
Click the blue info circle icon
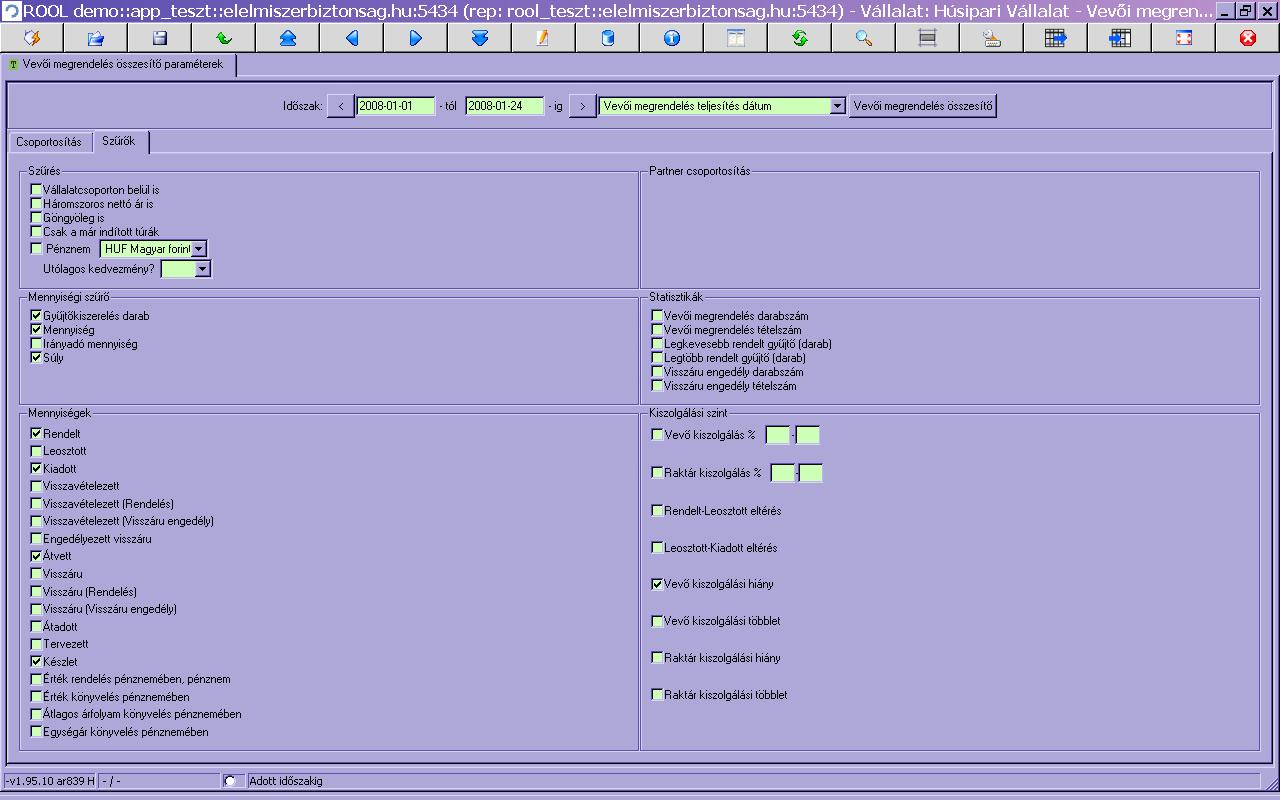(671, 38)
